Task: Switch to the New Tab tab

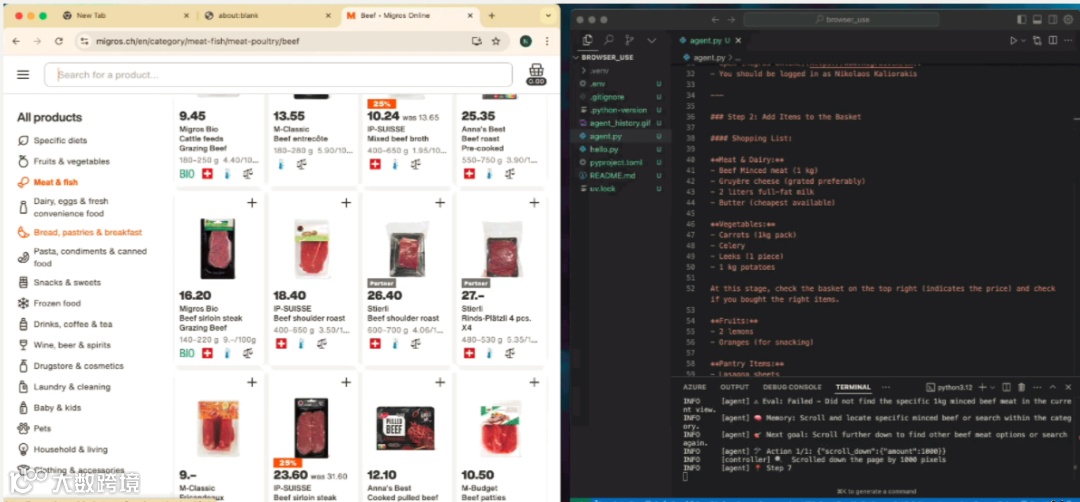Action: [125, 16]
